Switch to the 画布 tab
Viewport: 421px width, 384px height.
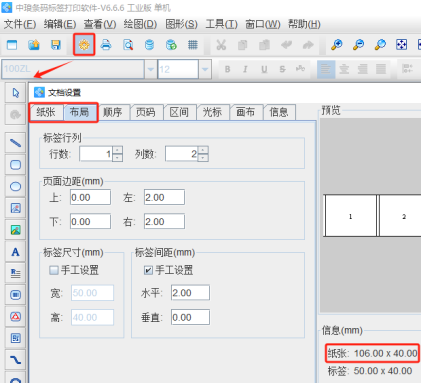coord(246,112)
